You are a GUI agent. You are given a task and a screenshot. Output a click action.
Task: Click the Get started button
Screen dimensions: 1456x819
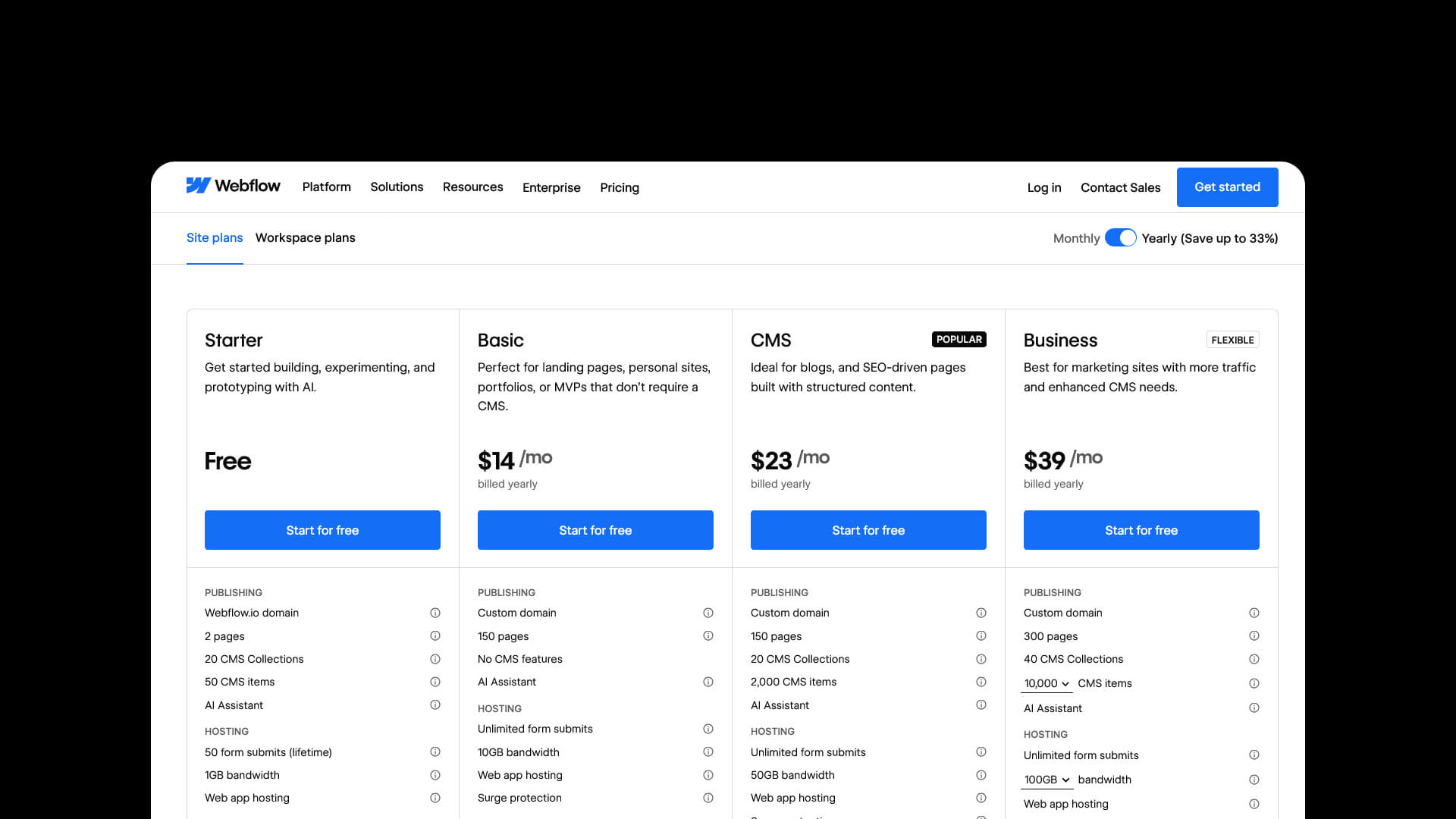(1227, 187)
